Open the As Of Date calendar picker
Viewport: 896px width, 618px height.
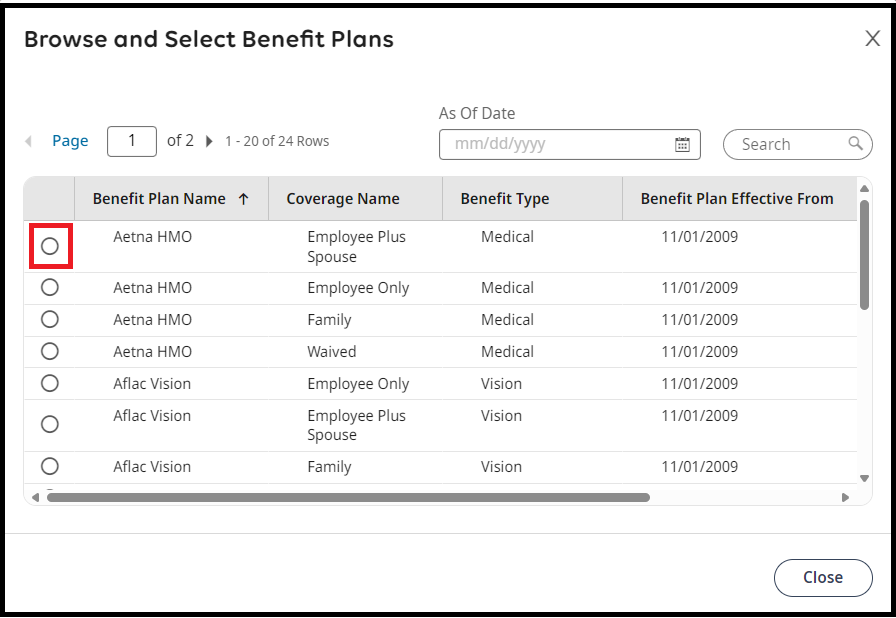[682, 144]
